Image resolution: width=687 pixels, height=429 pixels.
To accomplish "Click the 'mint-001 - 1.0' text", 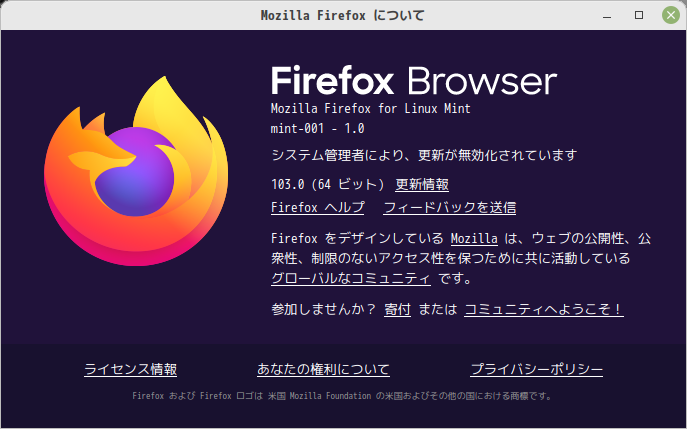I will [318, 128].
